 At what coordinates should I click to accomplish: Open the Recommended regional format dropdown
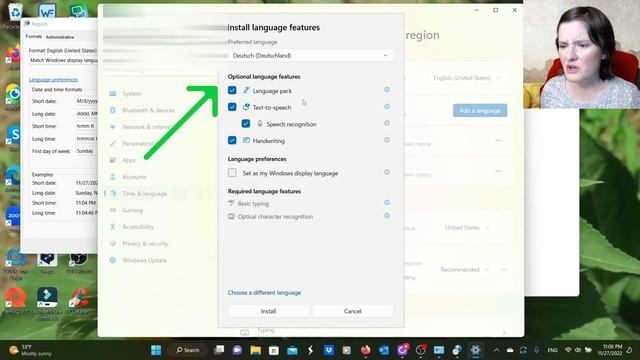(464, 269)
